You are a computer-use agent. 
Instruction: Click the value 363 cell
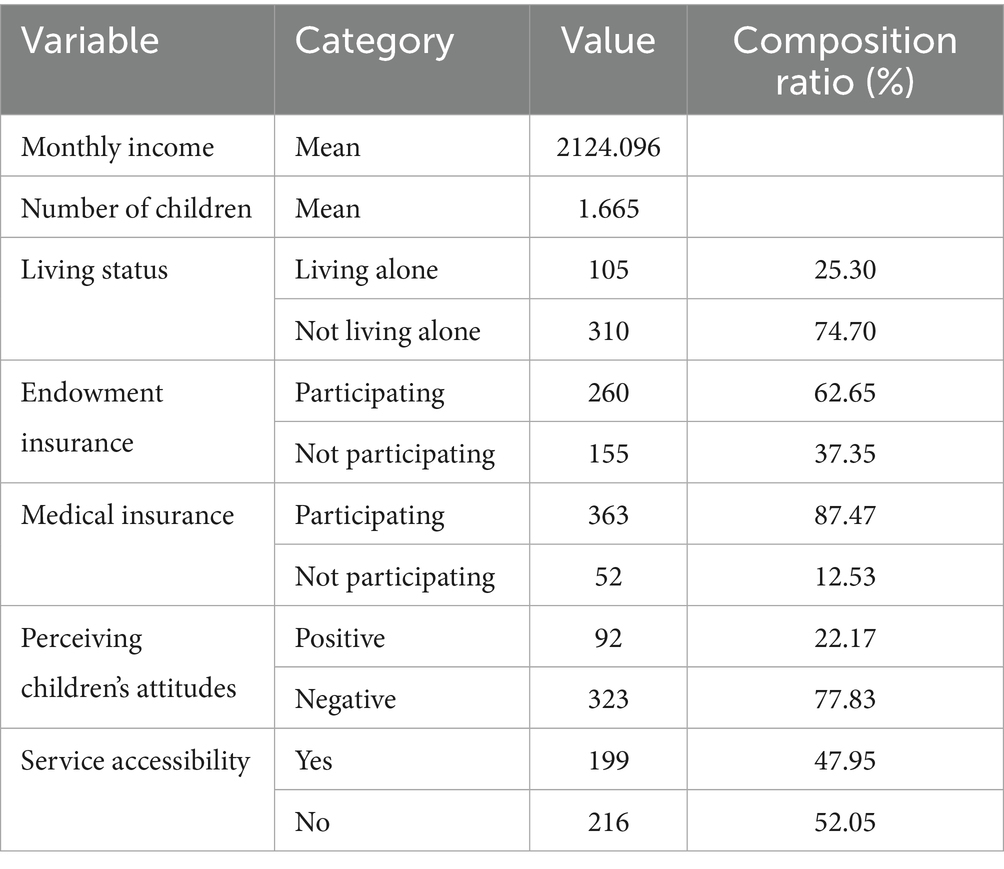(609, 516)
